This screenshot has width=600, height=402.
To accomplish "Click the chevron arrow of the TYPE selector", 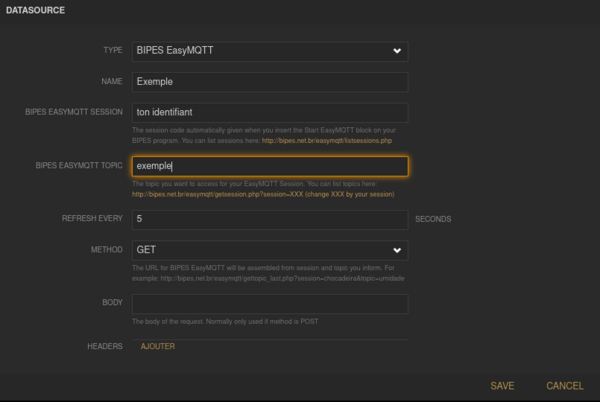I will pyautogui.click(x=397, y=51).
